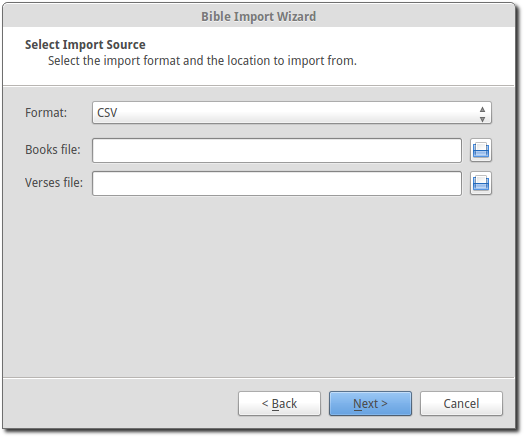Image resolution: width=524 pixels, height=437 pixels.
Task: Open the Format dropdown showing CSV
Action: (x=292, y=113)
